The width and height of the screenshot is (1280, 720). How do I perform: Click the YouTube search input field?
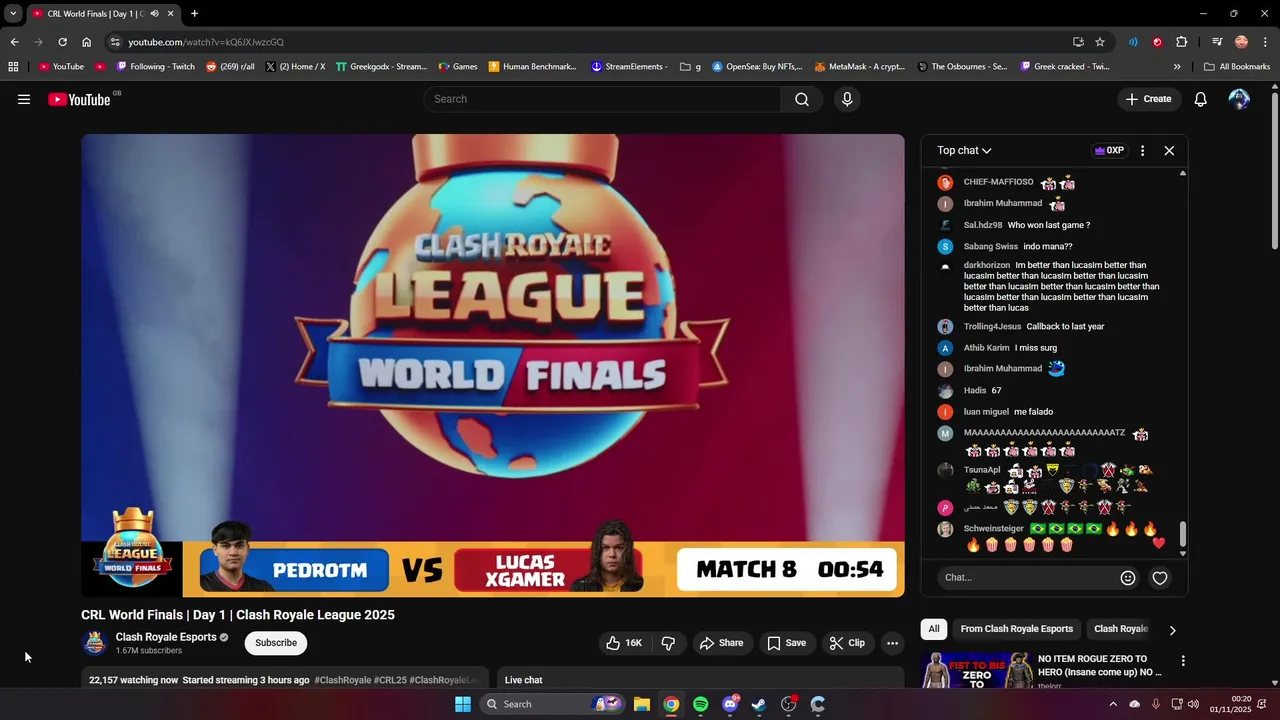click(x=603, y=99)
